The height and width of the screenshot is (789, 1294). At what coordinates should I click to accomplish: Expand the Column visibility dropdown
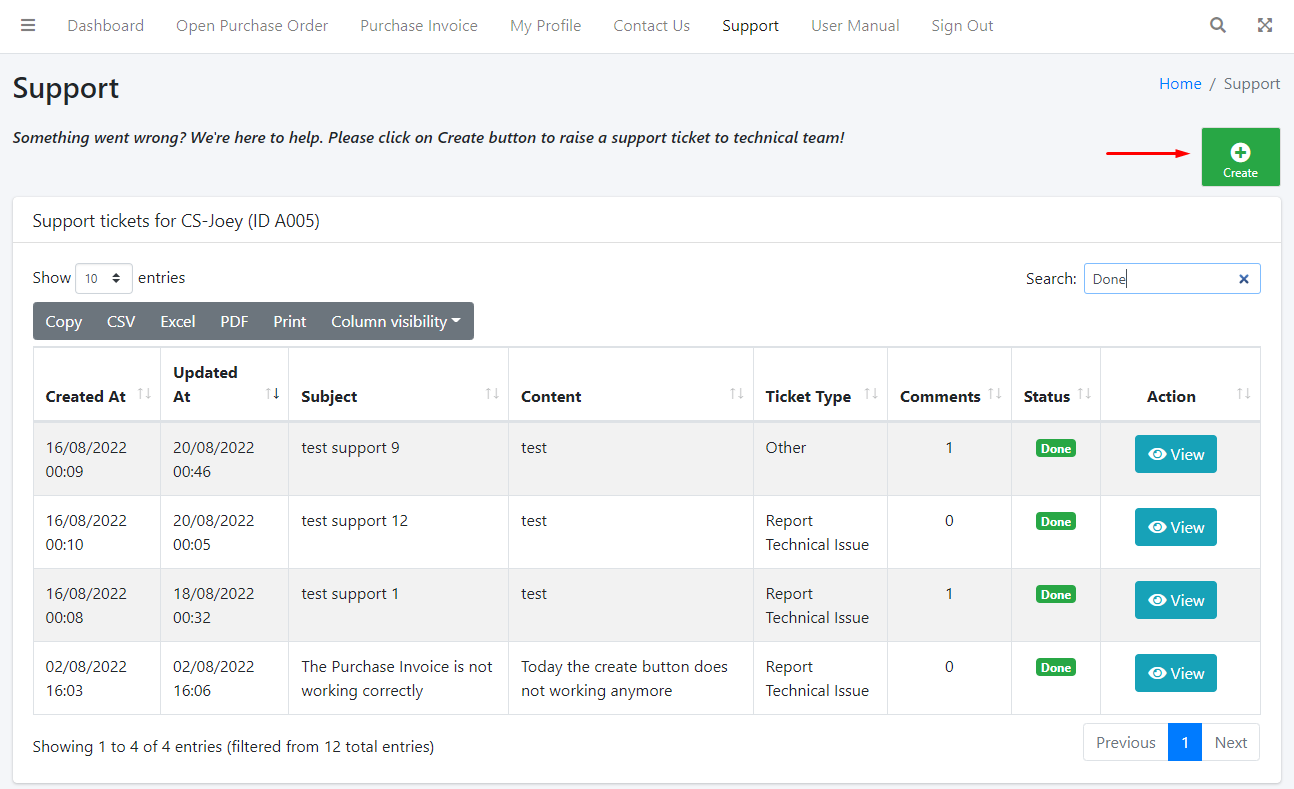pos(396,322)
